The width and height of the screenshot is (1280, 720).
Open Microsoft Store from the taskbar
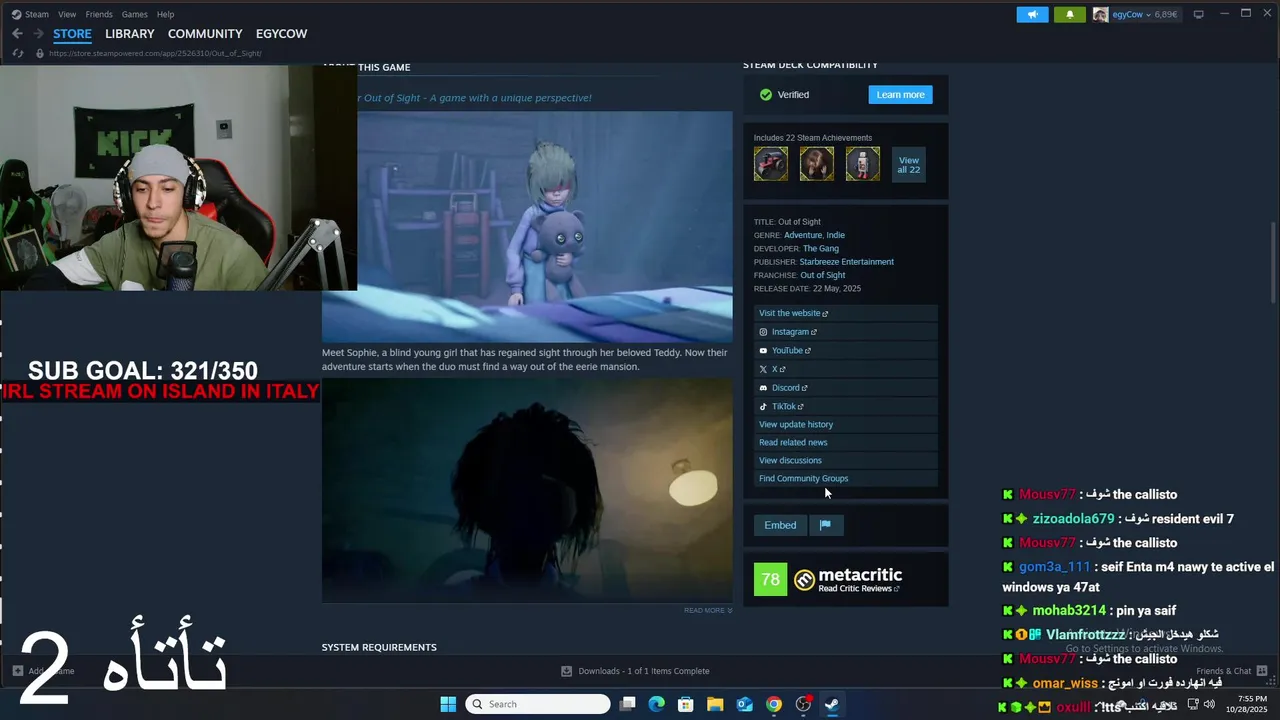tap(686, 704)
